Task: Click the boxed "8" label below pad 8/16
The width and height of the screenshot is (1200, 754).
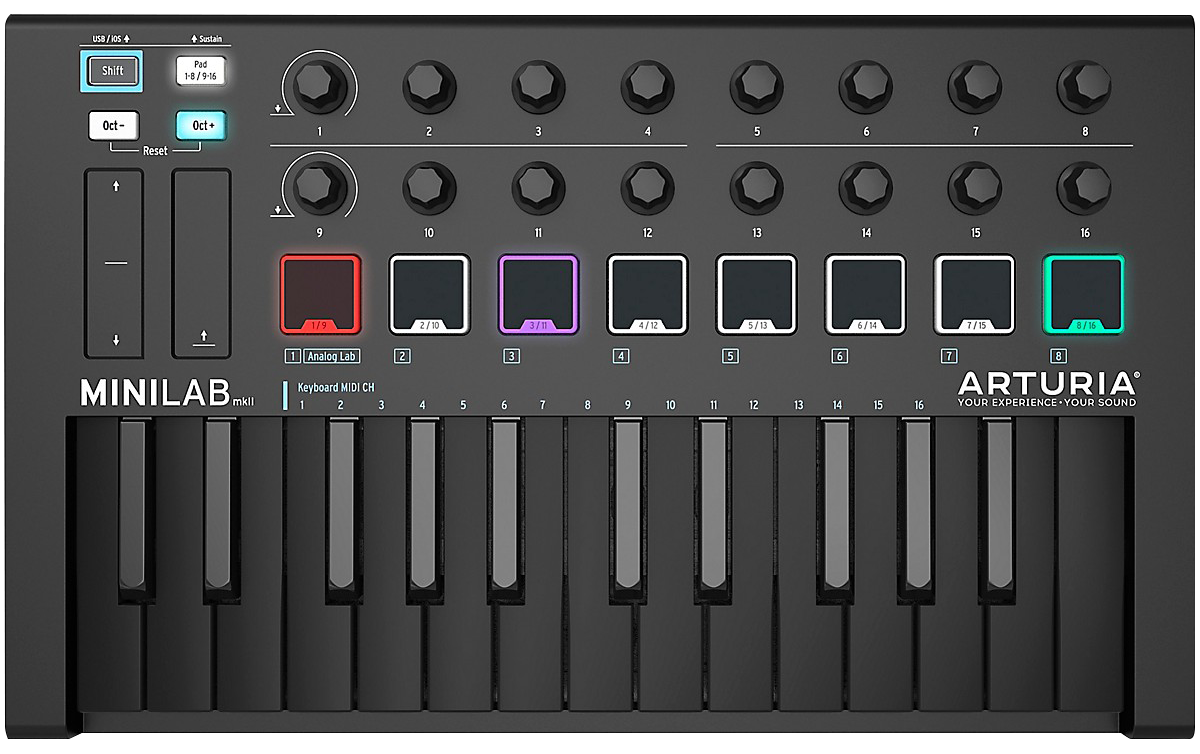Action: (1057, 356)
